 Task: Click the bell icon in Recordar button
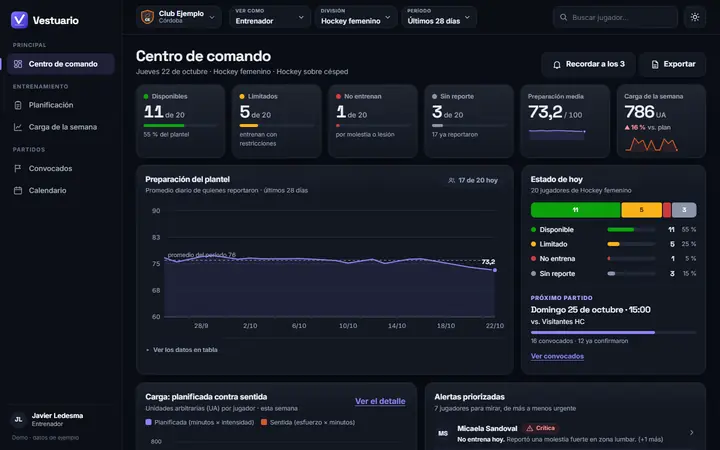(x=557, y=65)
